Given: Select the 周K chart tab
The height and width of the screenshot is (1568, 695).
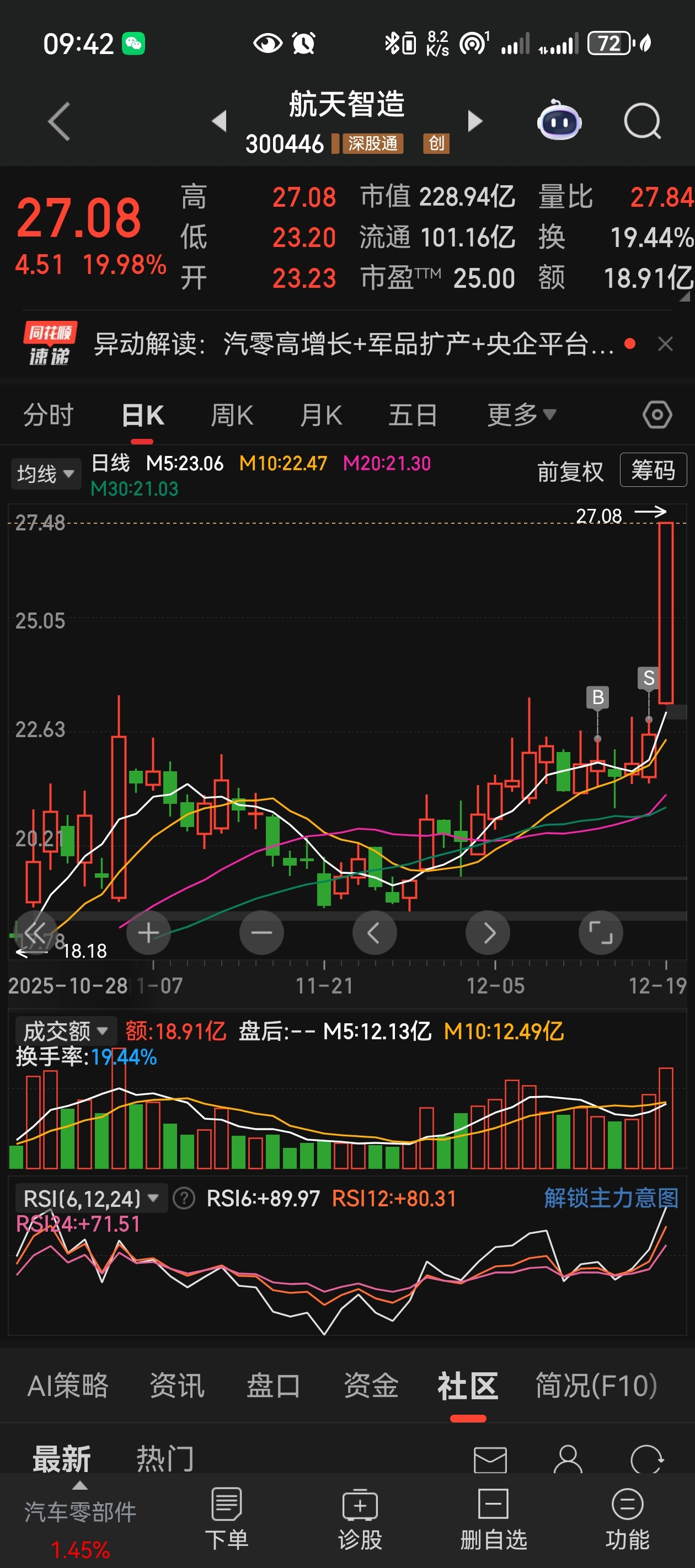Looking at the screenshot, I should pyautogui.click(x=232, y=415).
